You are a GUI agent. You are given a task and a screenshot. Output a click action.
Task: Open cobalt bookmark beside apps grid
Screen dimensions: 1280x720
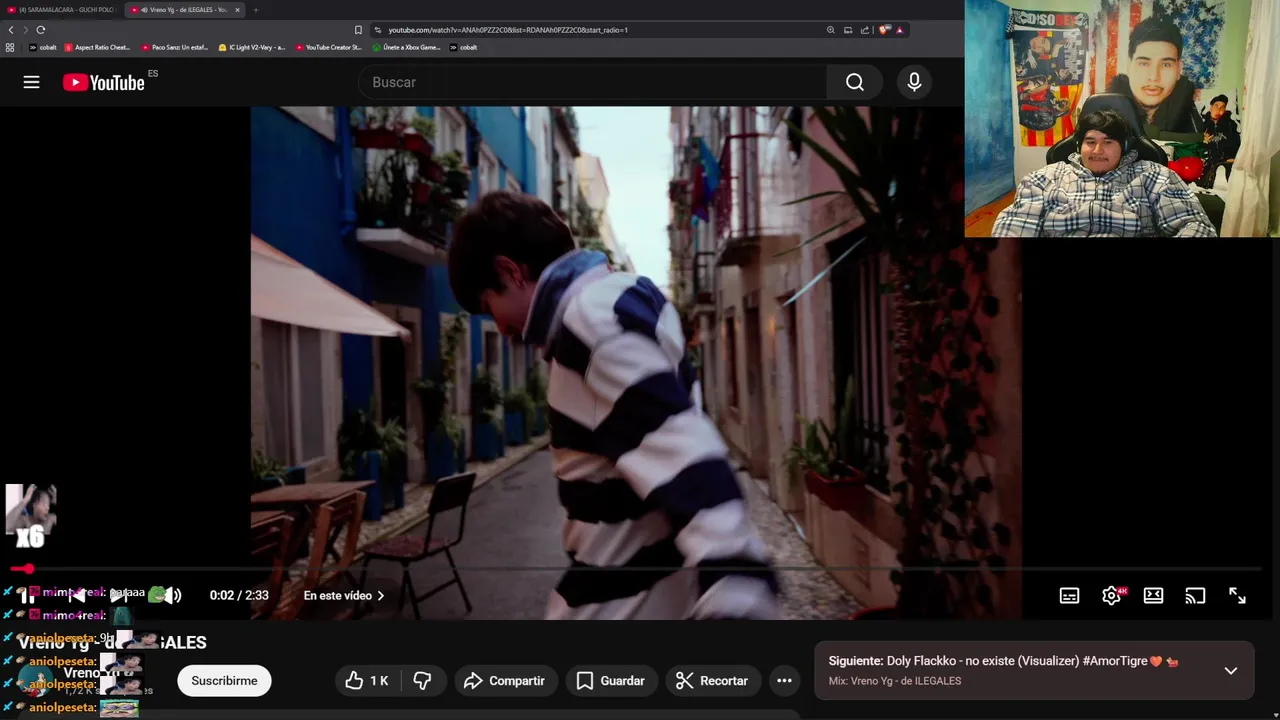[42, 47]
